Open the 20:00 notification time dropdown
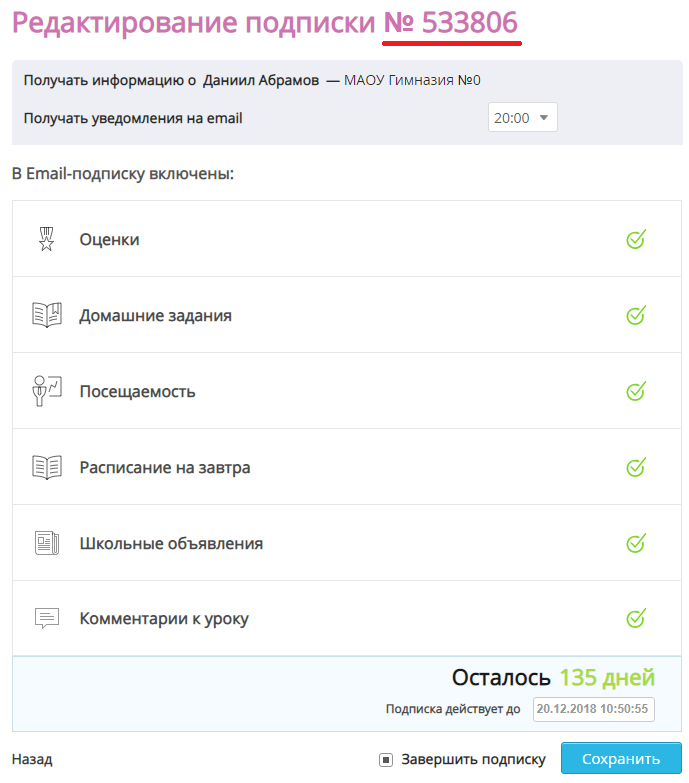This screenshot has width=689, height=783. (x=522, y=117)
